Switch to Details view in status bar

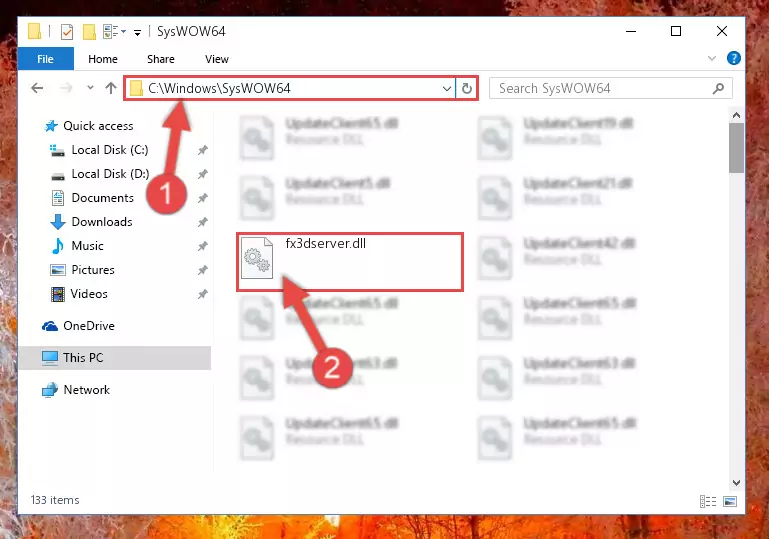(708, 501)
